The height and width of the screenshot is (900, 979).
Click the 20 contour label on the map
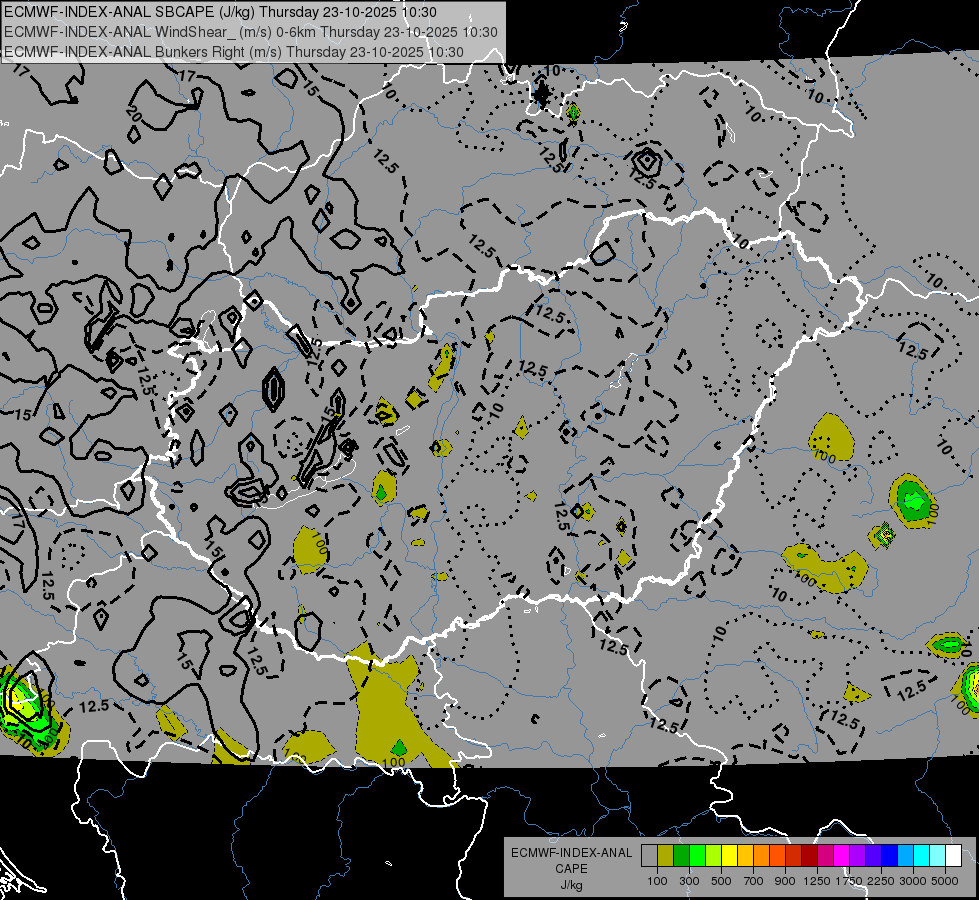[132, 114]
